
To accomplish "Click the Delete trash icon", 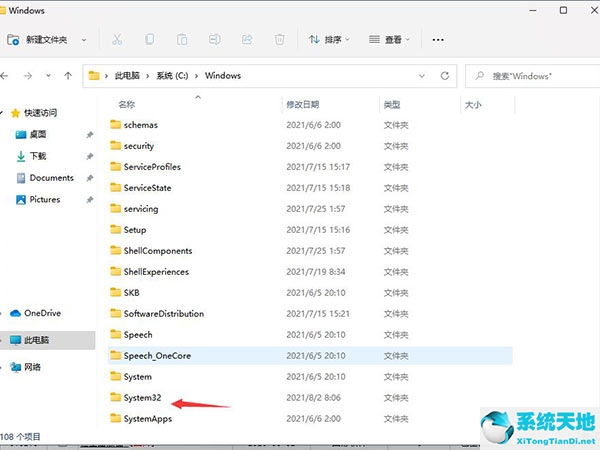I will click(x=280, y=39).
